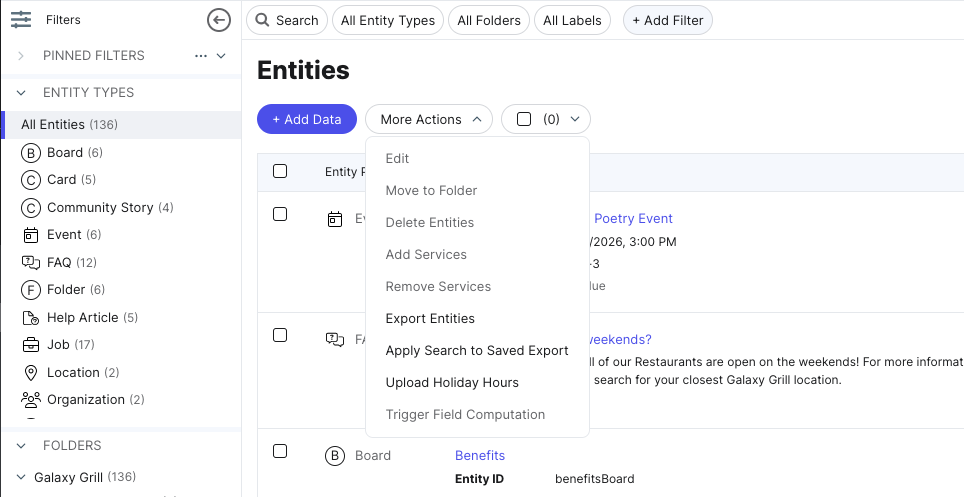Click the calendar icon in the Event row
The image size is (964, 497).
(x=334, y=219)
